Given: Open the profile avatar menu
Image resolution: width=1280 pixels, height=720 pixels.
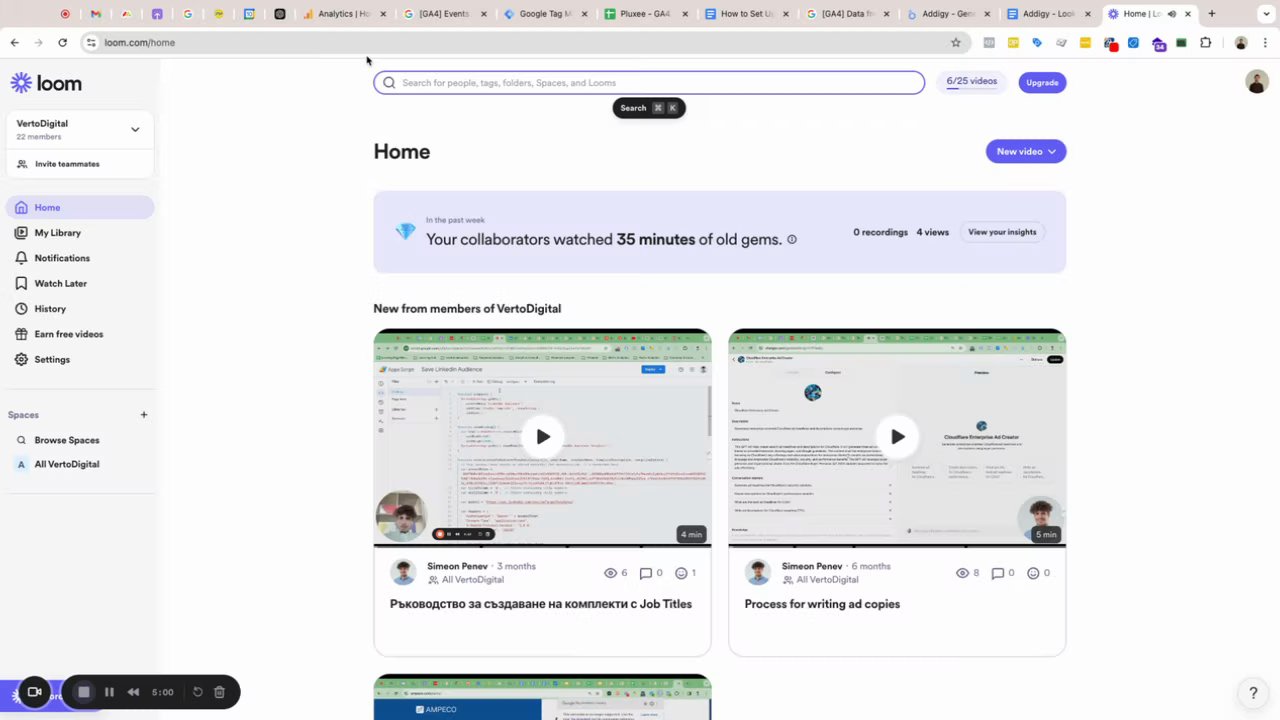Looking at the screenshot, I should pos(1257,82).
